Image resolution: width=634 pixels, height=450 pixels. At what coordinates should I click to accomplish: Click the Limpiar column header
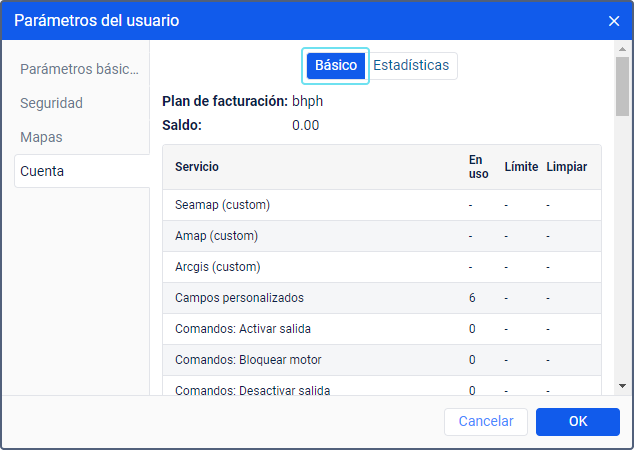[567, 167]
